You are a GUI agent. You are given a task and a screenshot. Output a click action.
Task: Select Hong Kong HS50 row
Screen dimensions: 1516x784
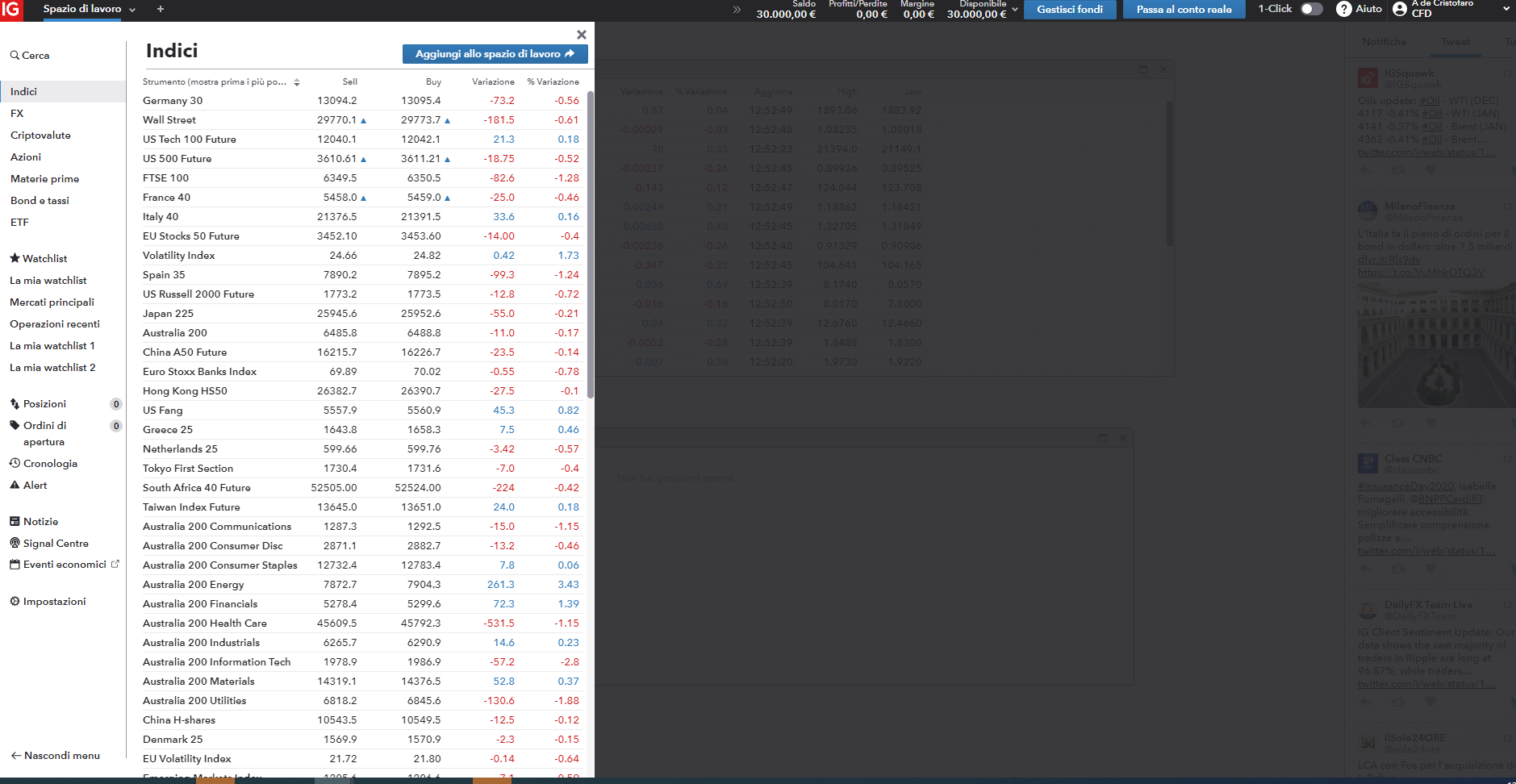pos(361,391)
